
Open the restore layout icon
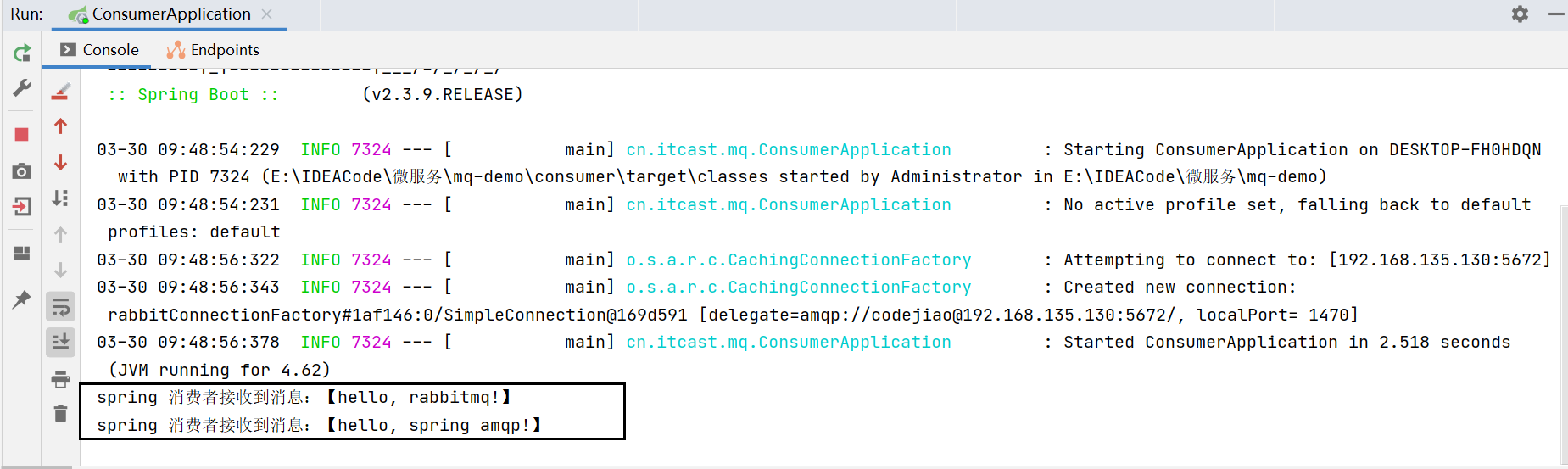pos(22,253)
